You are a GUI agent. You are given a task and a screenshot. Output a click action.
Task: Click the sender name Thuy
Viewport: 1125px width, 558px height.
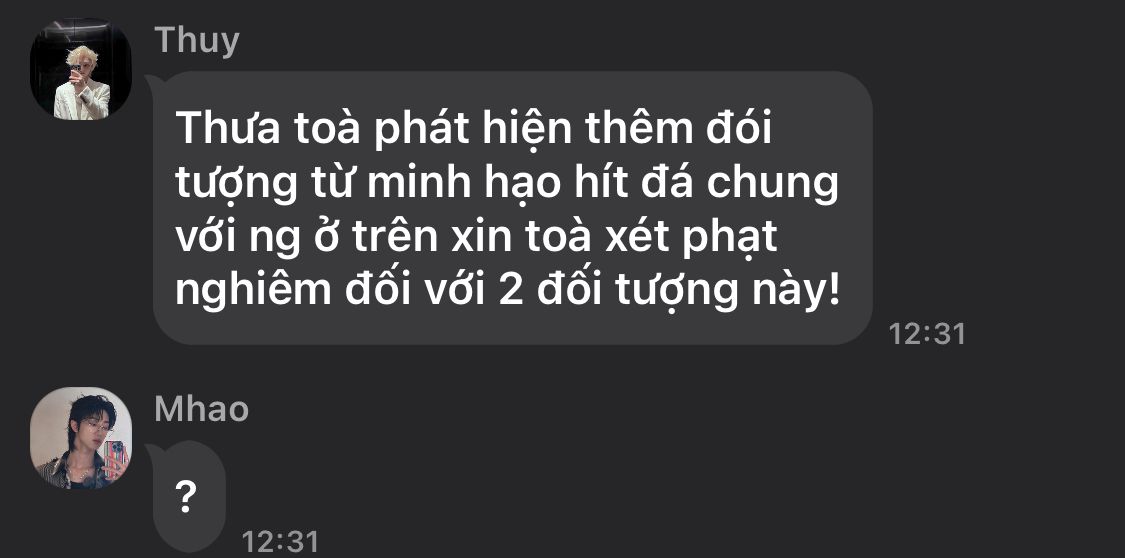coord(197,42)
